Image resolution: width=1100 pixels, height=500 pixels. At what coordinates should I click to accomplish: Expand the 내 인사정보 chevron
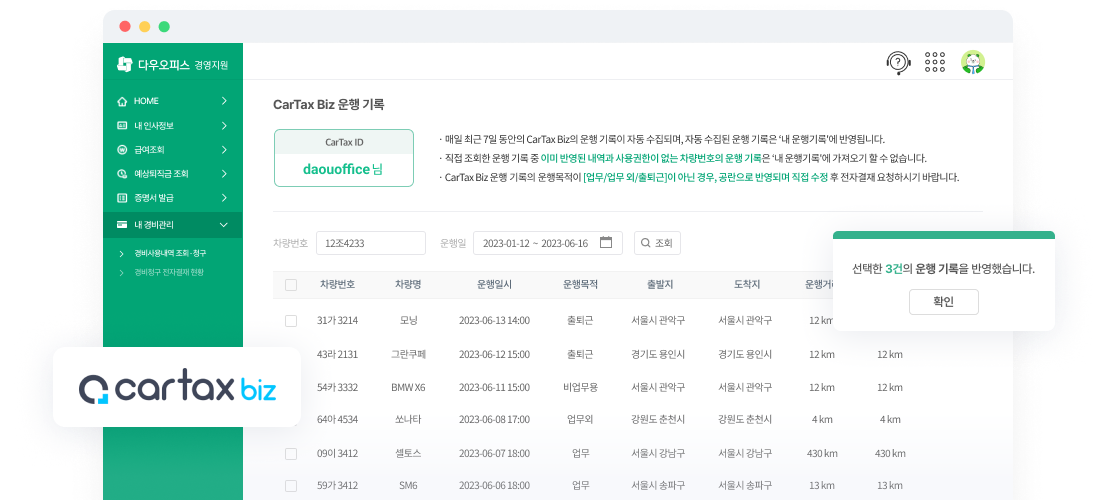pos(224,126)
